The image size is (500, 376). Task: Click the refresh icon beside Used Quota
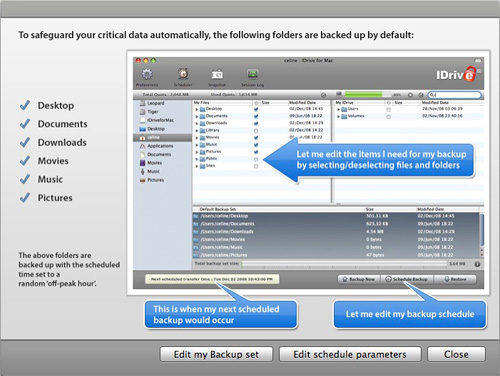[x=323, y=95]
